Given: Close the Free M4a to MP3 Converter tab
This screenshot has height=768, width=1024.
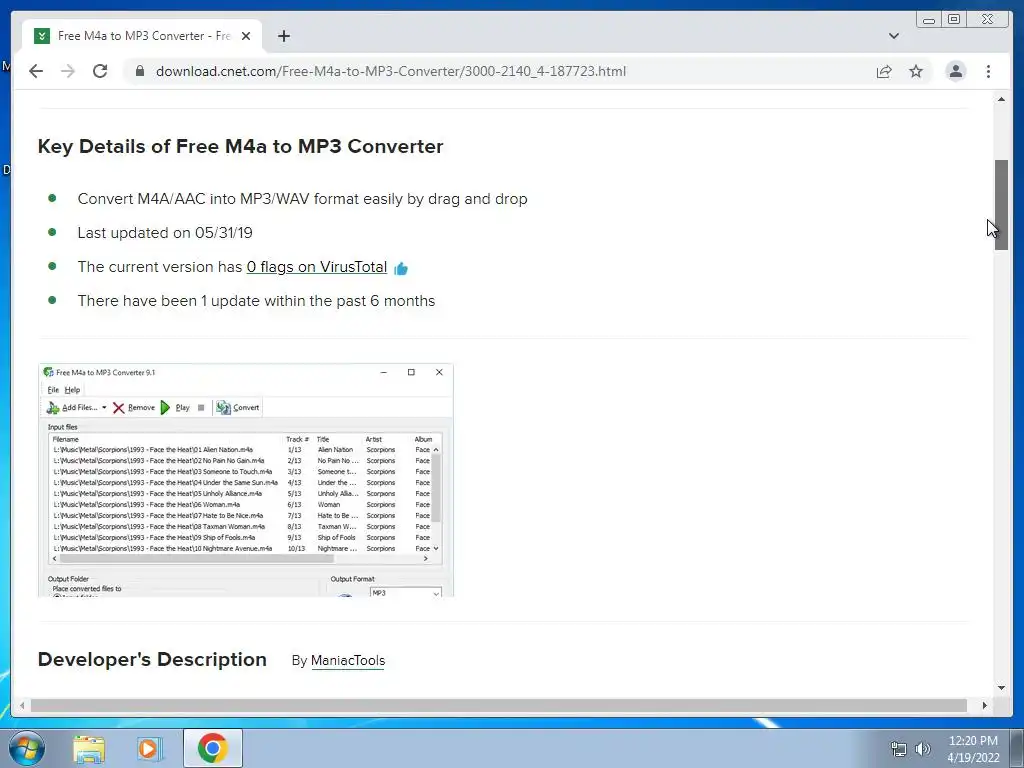Looking at the screenshot, I should coord(246,36).
